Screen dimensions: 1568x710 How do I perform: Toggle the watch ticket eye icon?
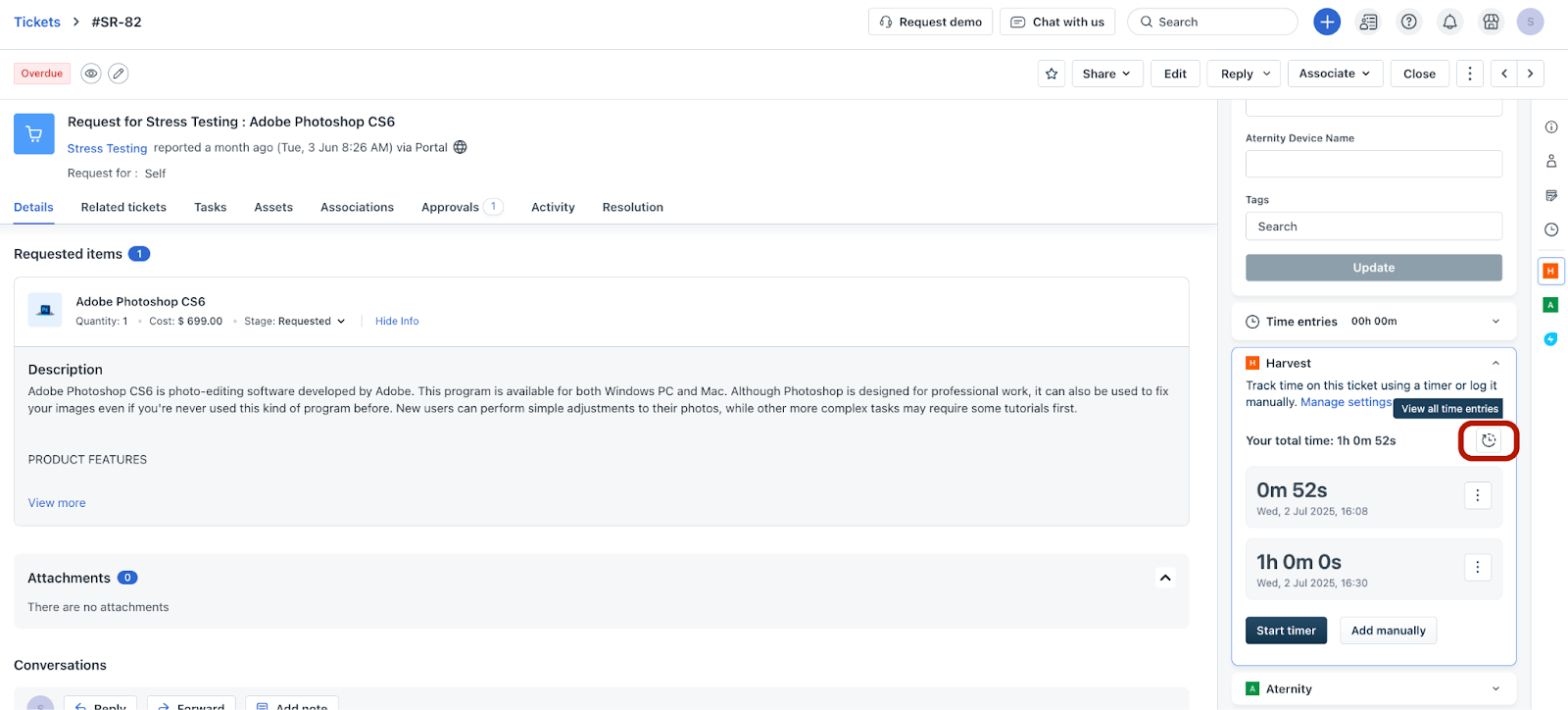coord(91,74)
